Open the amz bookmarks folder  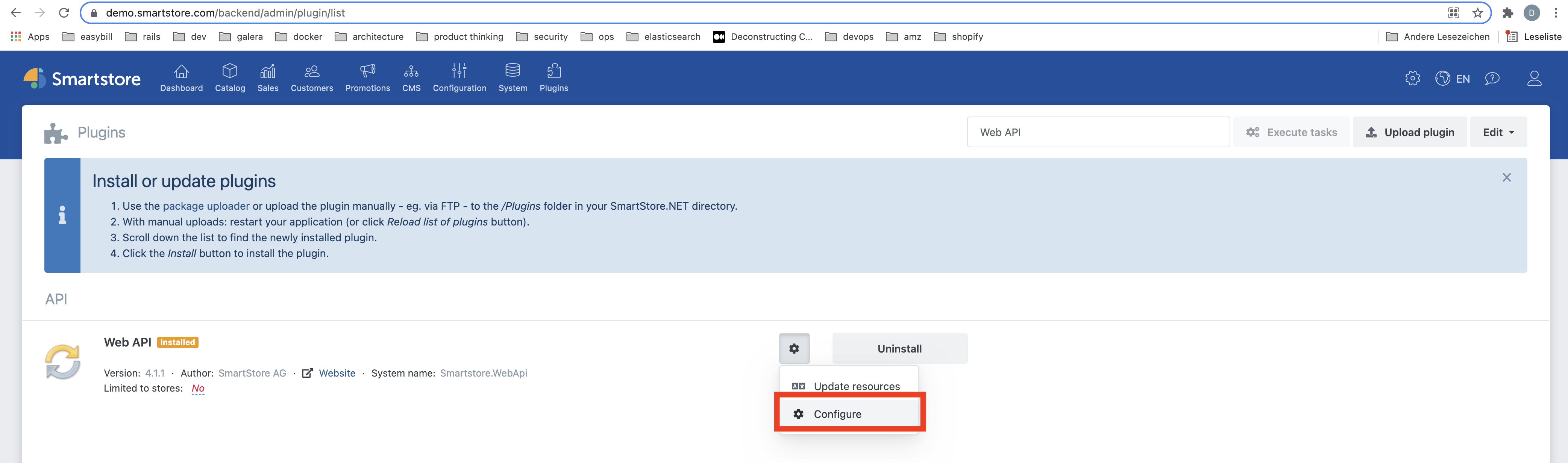(x=903, y=36)
